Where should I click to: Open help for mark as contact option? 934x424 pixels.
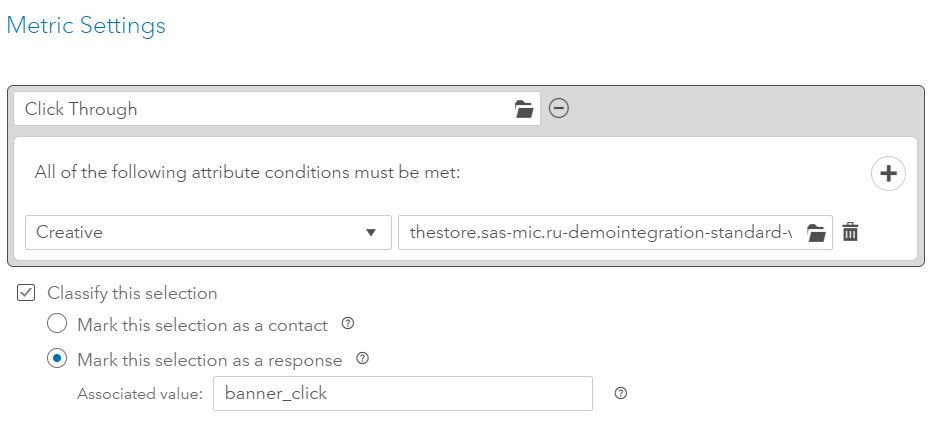click(x=348, y=324)
